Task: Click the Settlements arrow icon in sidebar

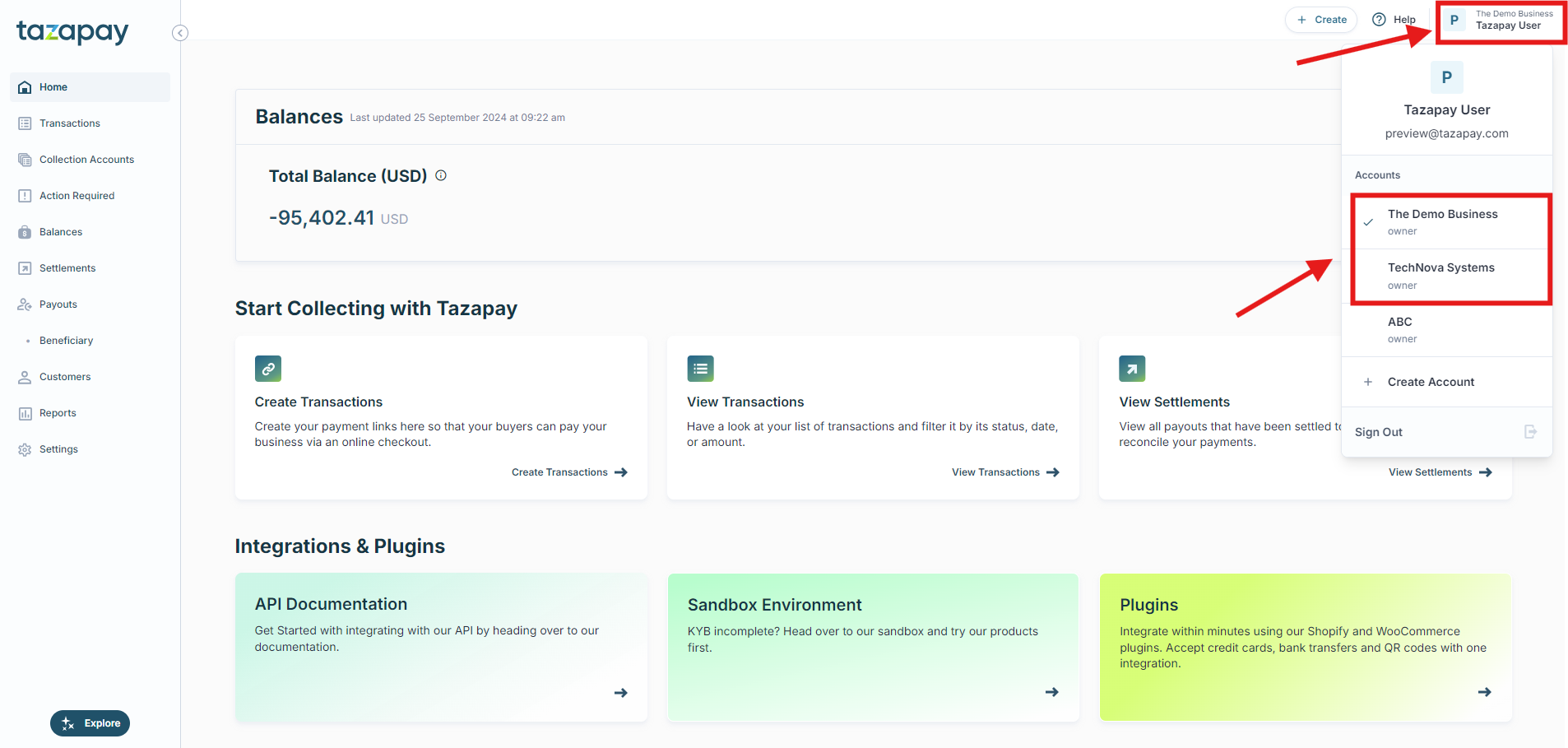Action: 25,268
